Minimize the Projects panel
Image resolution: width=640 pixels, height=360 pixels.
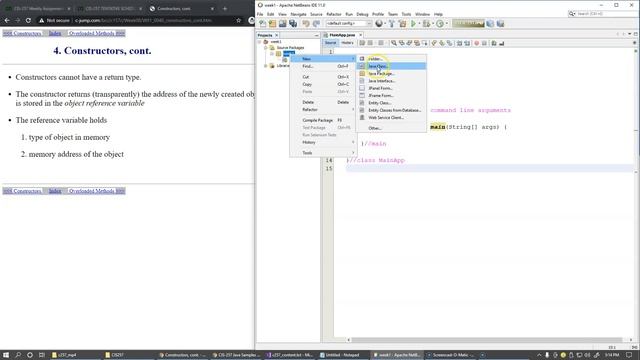[x=316, y=36]
